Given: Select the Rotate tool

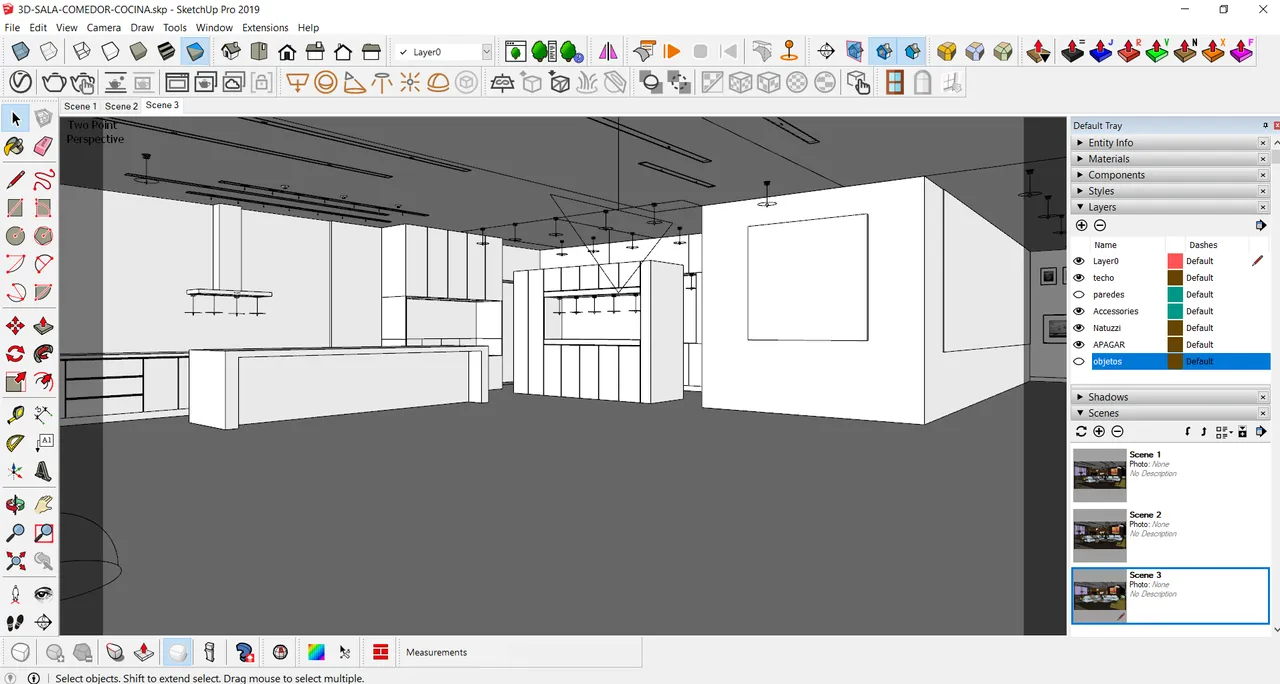Looking at the screenshot, I should [16, 354].
